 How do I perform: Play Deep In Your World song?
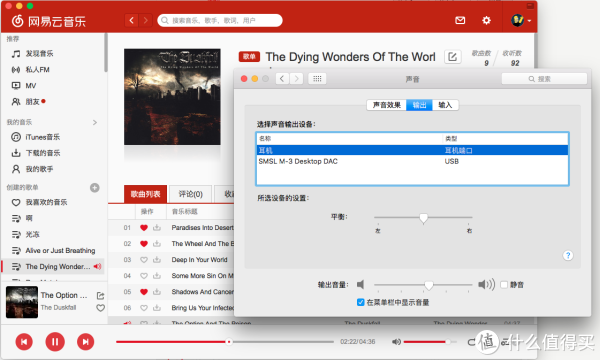(x=199, y=260)
